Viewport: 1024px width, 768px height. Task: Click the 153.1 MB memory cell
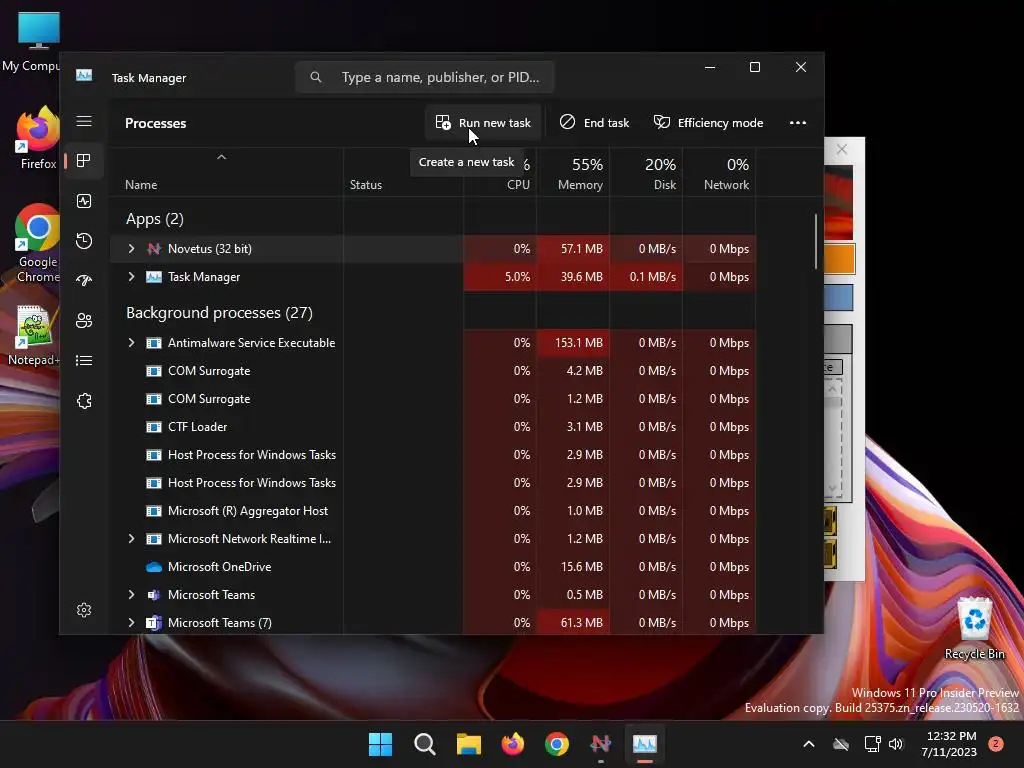pos(573,343)
